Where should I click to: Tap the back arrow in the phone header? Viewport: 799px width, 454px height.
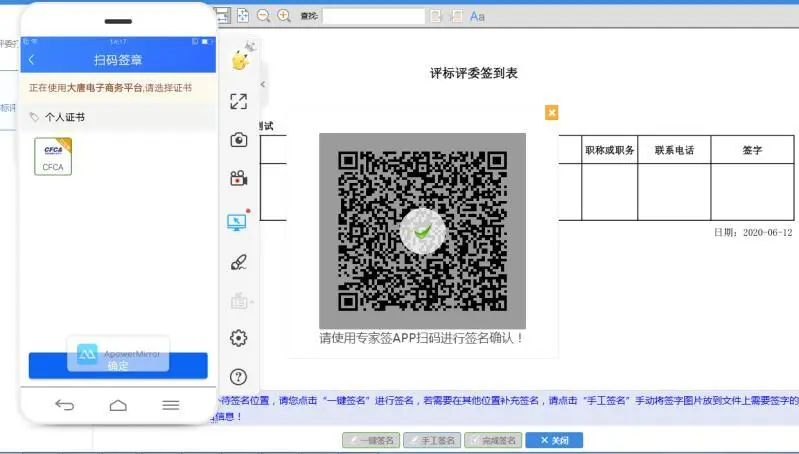tap(32, 60)
